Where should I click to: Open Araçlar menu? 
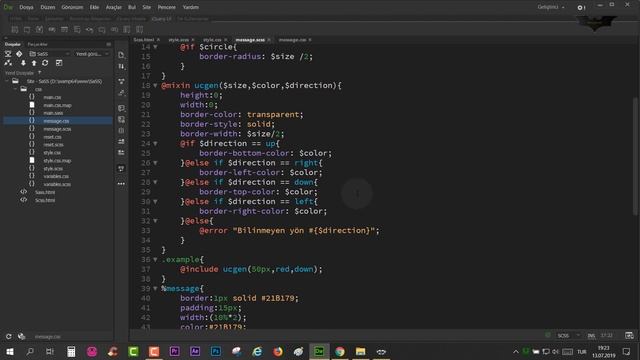[x=114, y=7]
